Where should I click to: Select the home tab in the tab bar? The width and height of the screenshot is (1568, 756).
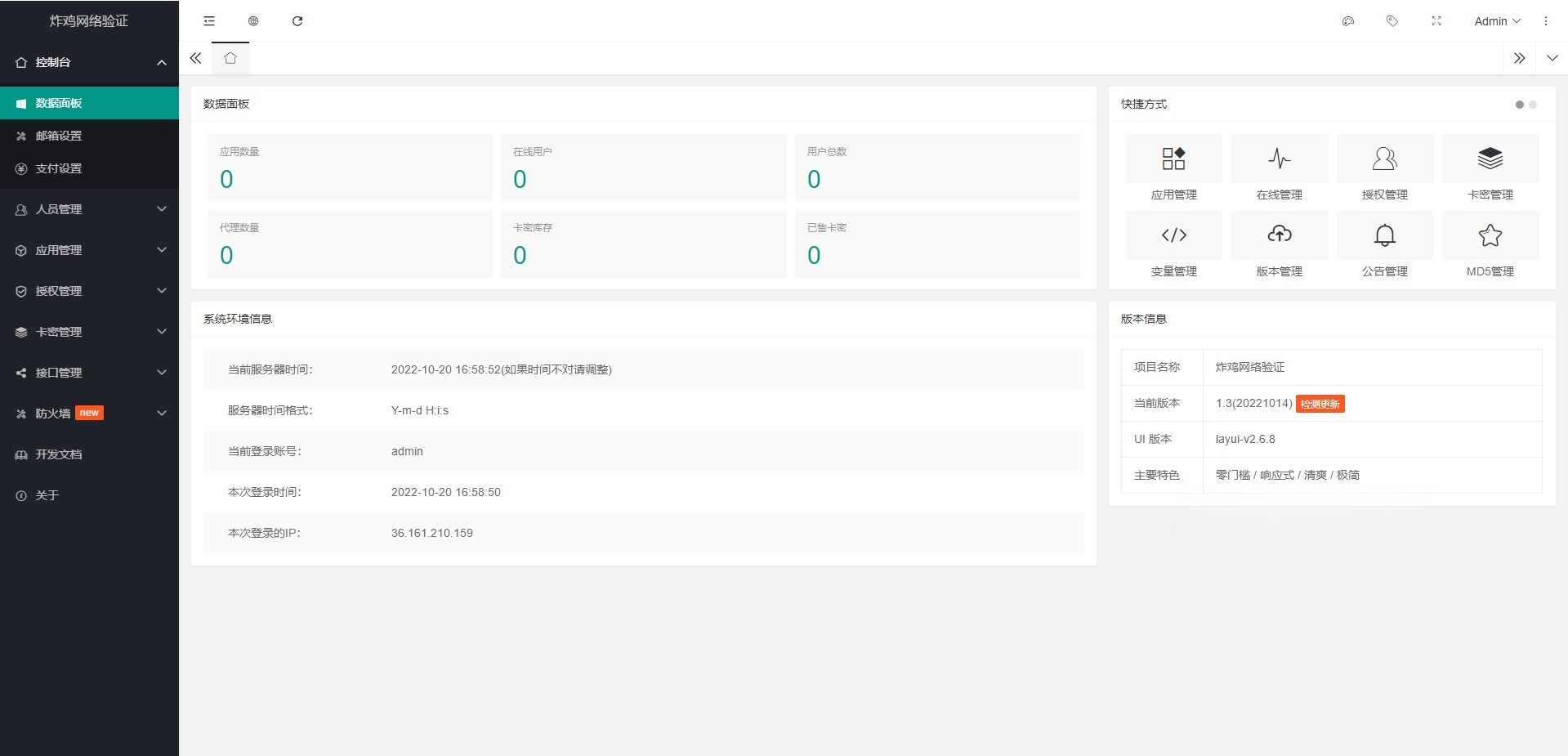(x=230, y=58)
